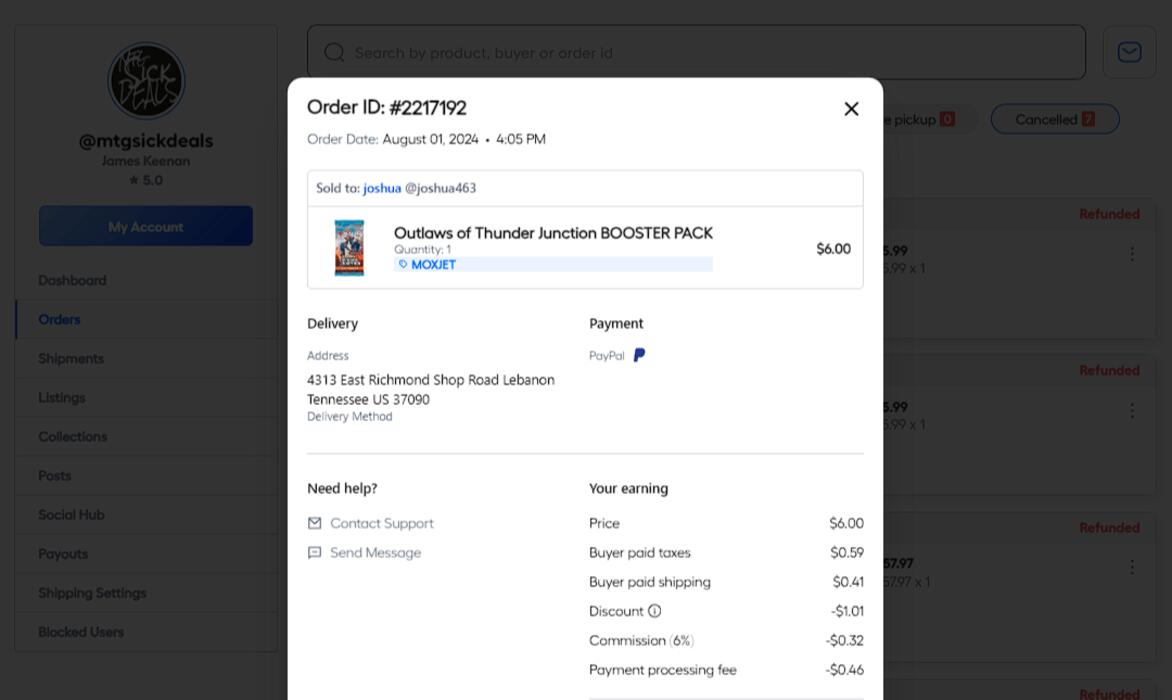Click the delivery address text
This screenshot has height=700, width=1172.
pyautogui.click(x=431, y=390)
